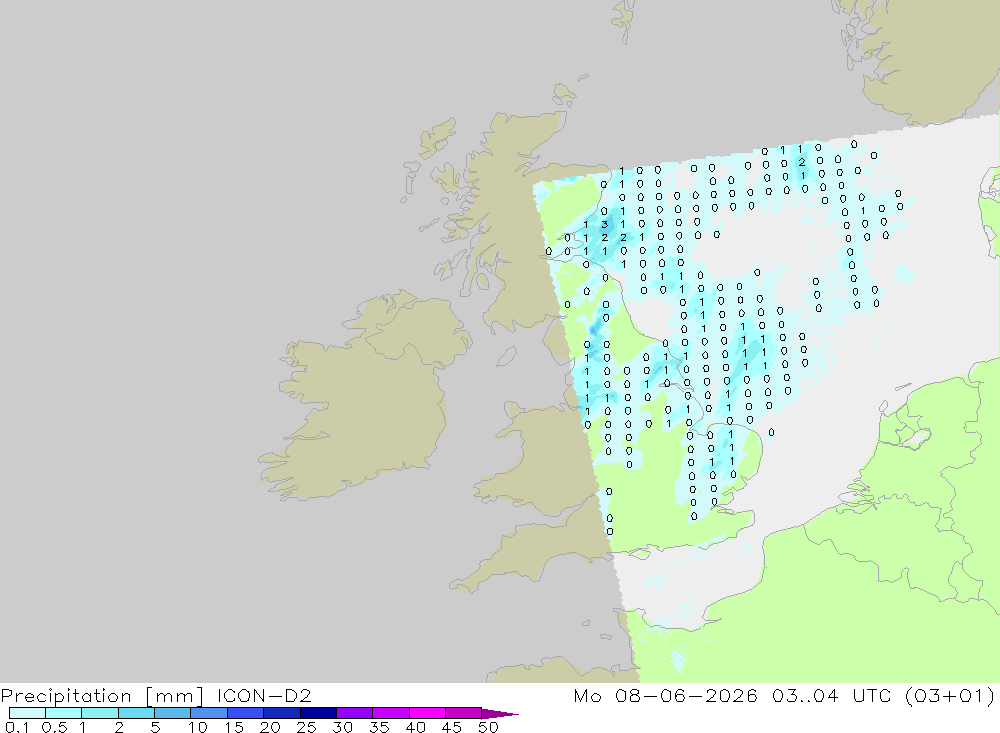Click the lightest cyan 0.1–0.5 legend swatch
Image resolution: width=1000 pixels, height=733 pixels.
27,713
